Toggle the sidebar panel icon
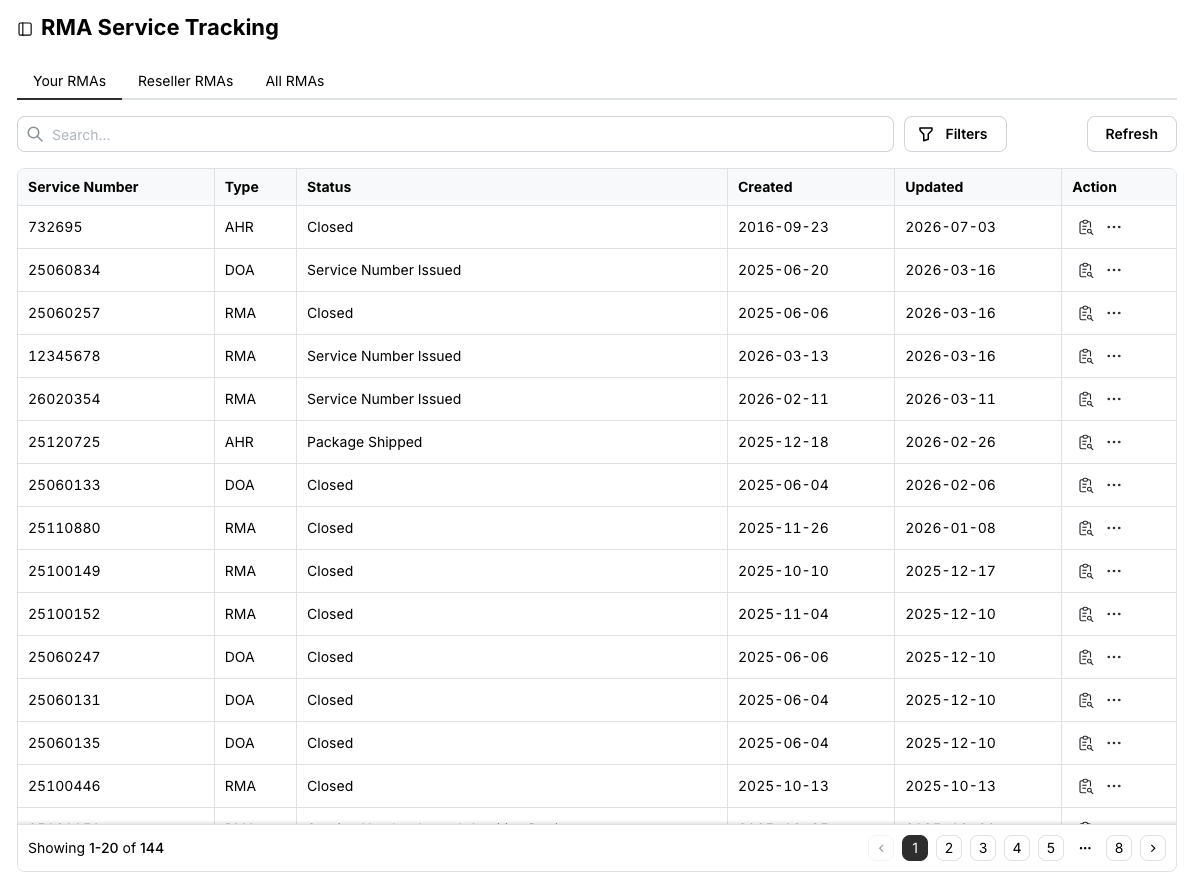The height and width of the screenshot is (884, 1194). pyautogui.click(x=25, y=29)
